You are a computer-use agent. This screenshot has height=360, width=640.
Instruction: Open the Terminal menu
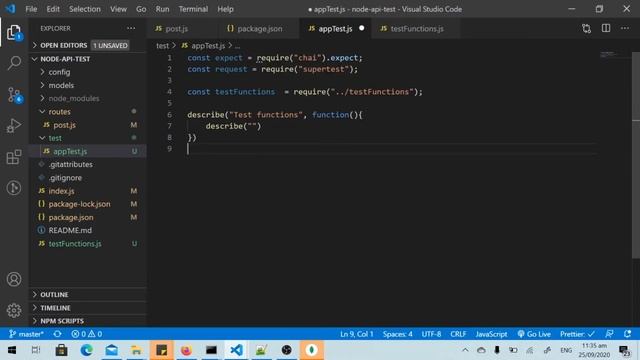193,9
